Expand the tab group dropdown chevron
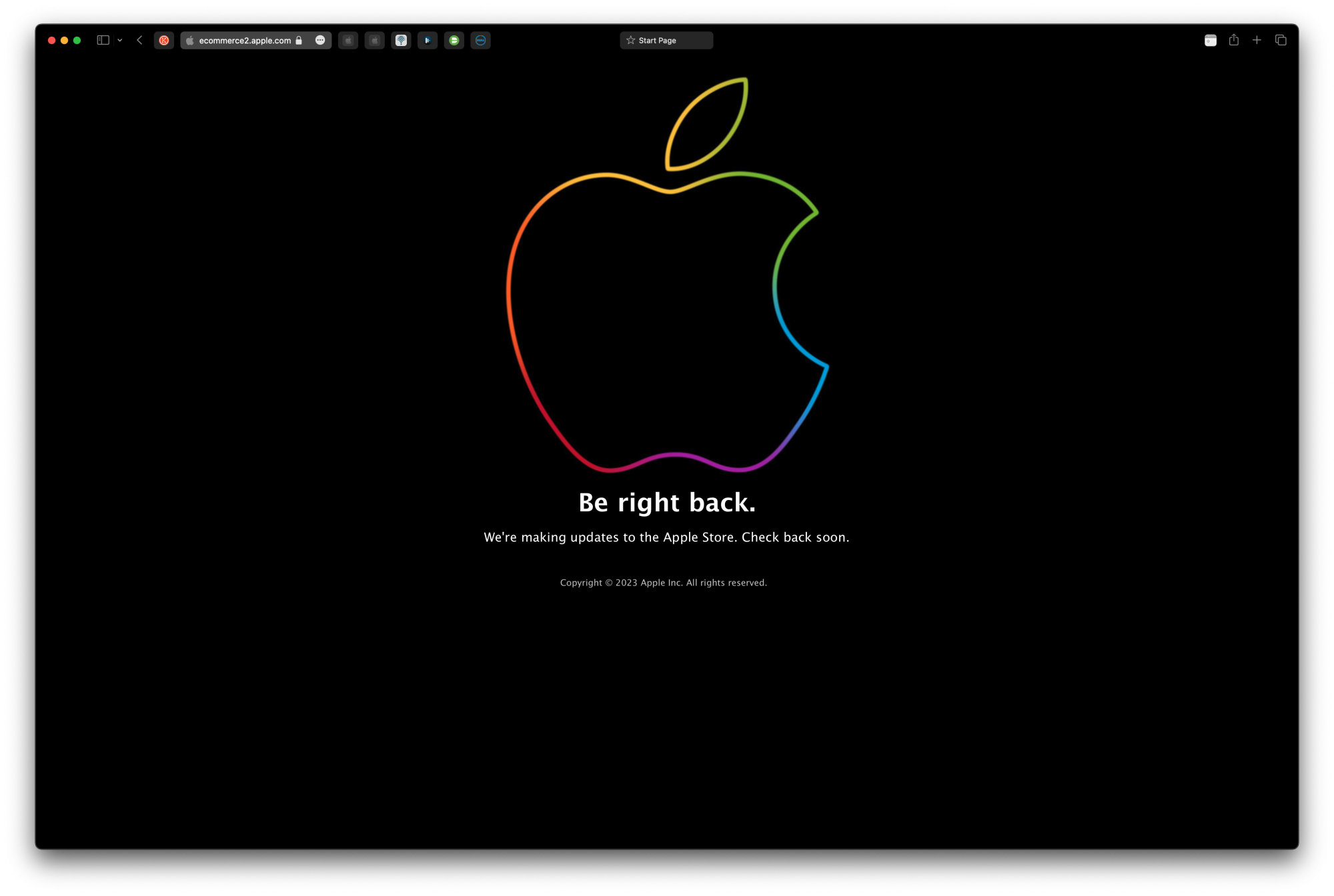Viewport: 1334px width, 896px height. pyautogui.click(x=120, y=41)
